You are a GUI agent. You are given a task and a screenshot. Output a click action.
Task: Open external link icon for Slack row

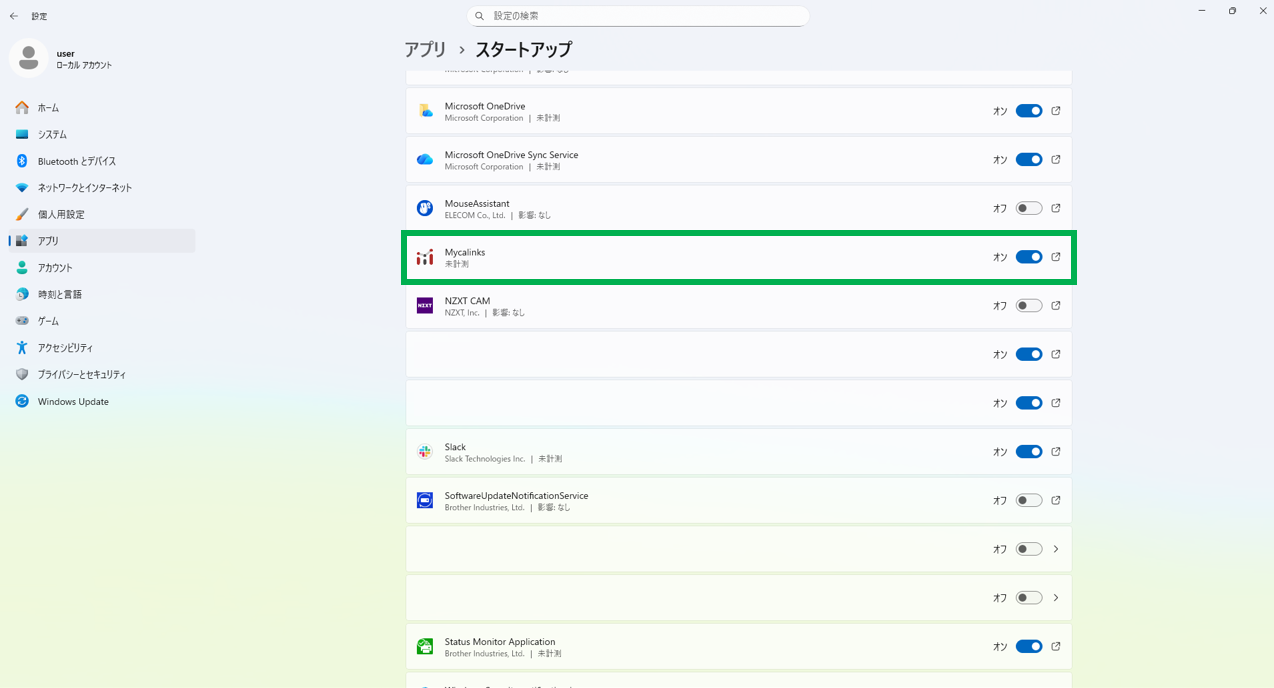pos(1055,452)
